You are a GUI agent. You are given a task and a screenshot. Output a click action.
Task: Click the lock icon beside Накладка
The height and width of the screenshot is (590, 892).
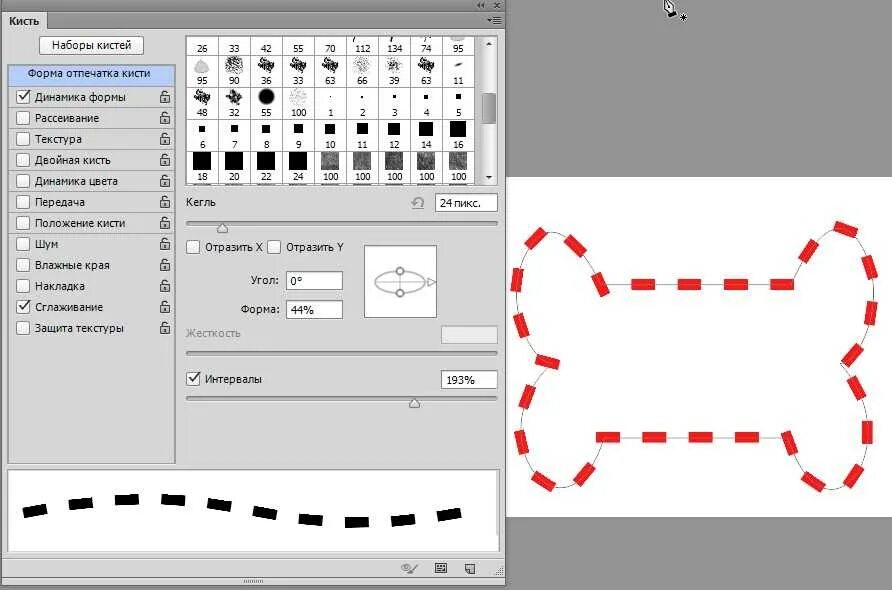tap(165, 286)
